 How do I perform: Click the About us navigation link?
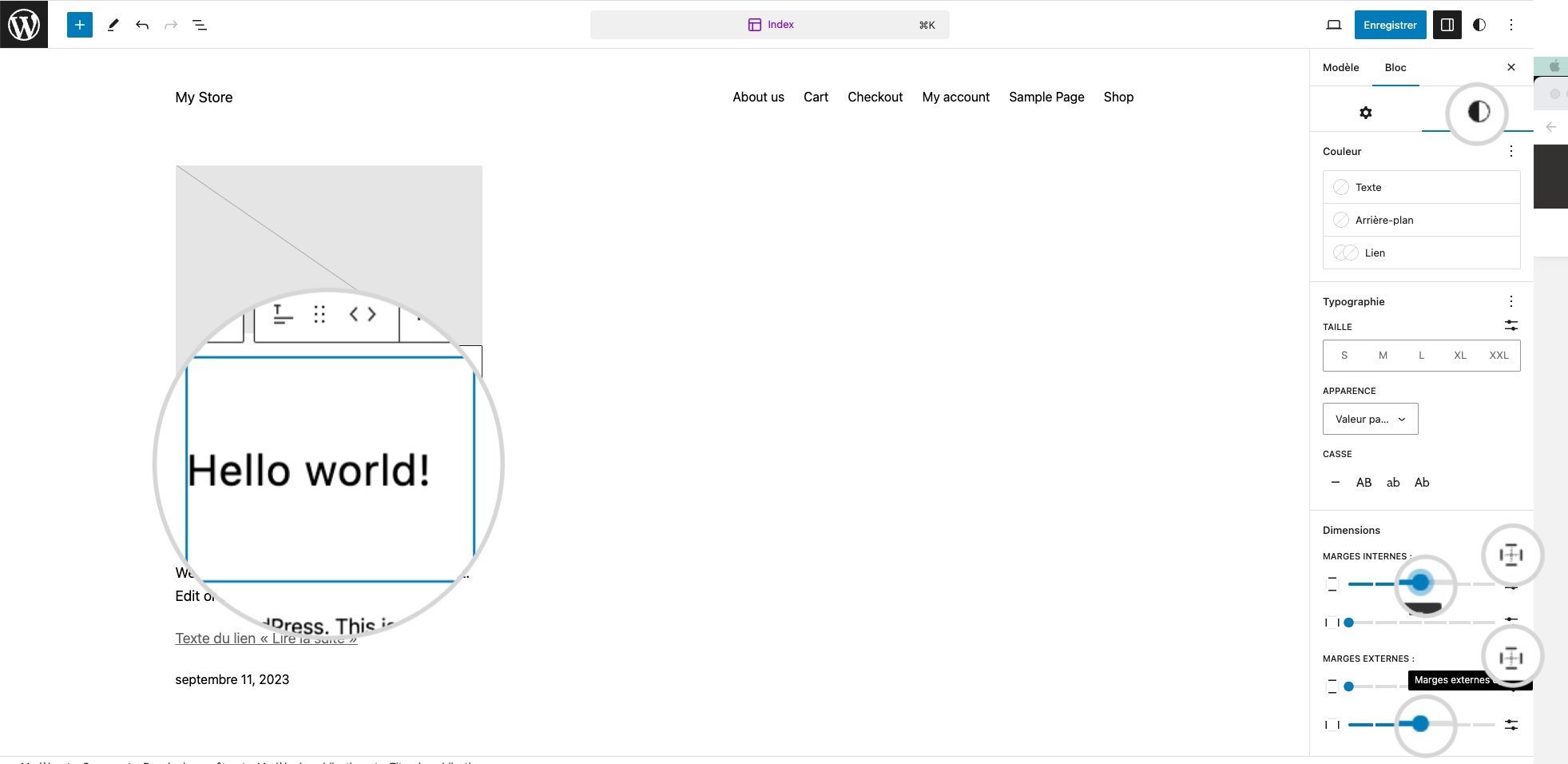(x=758, y=97)
